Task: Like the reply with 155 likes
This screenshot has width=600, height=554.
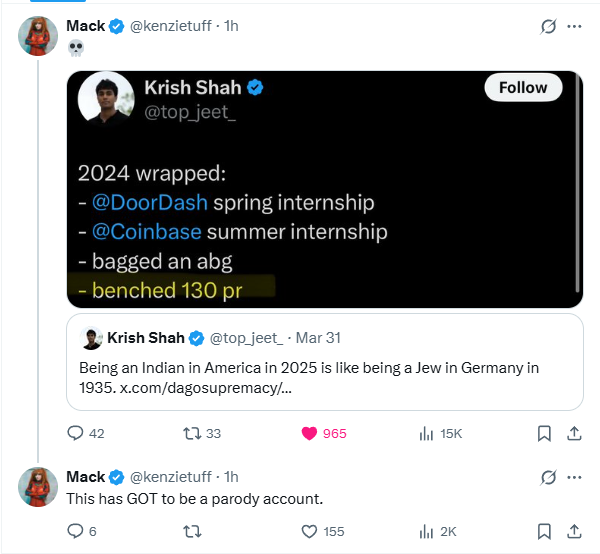Action: [323, 531]
